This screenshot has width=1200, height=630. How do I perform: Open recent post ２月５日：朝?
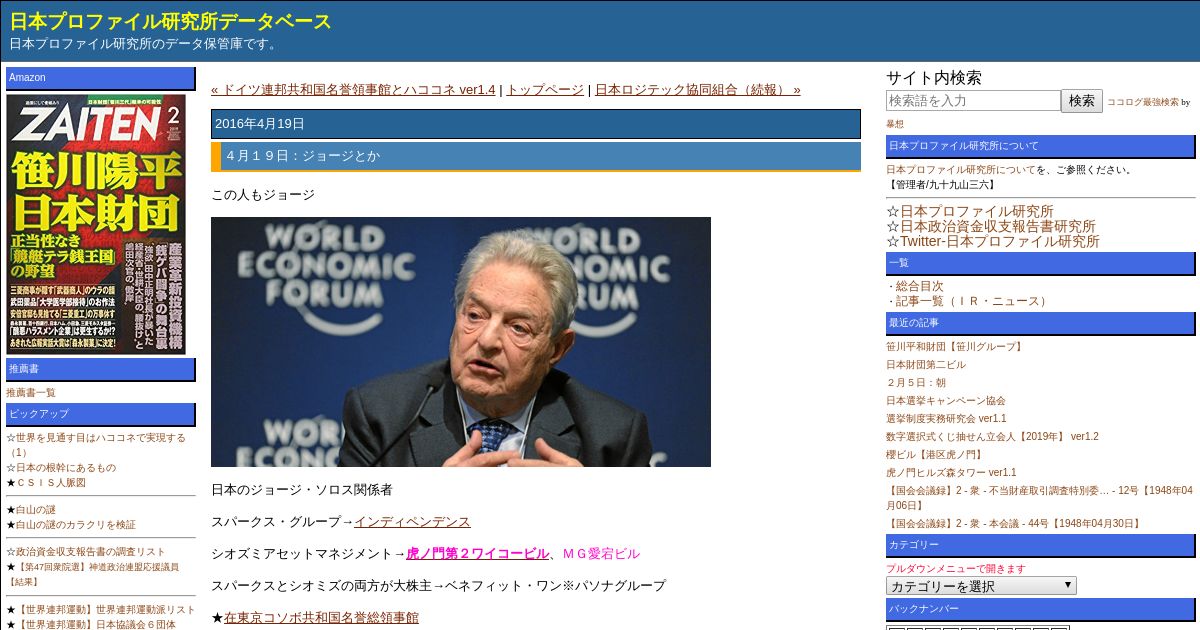point(916,382)
